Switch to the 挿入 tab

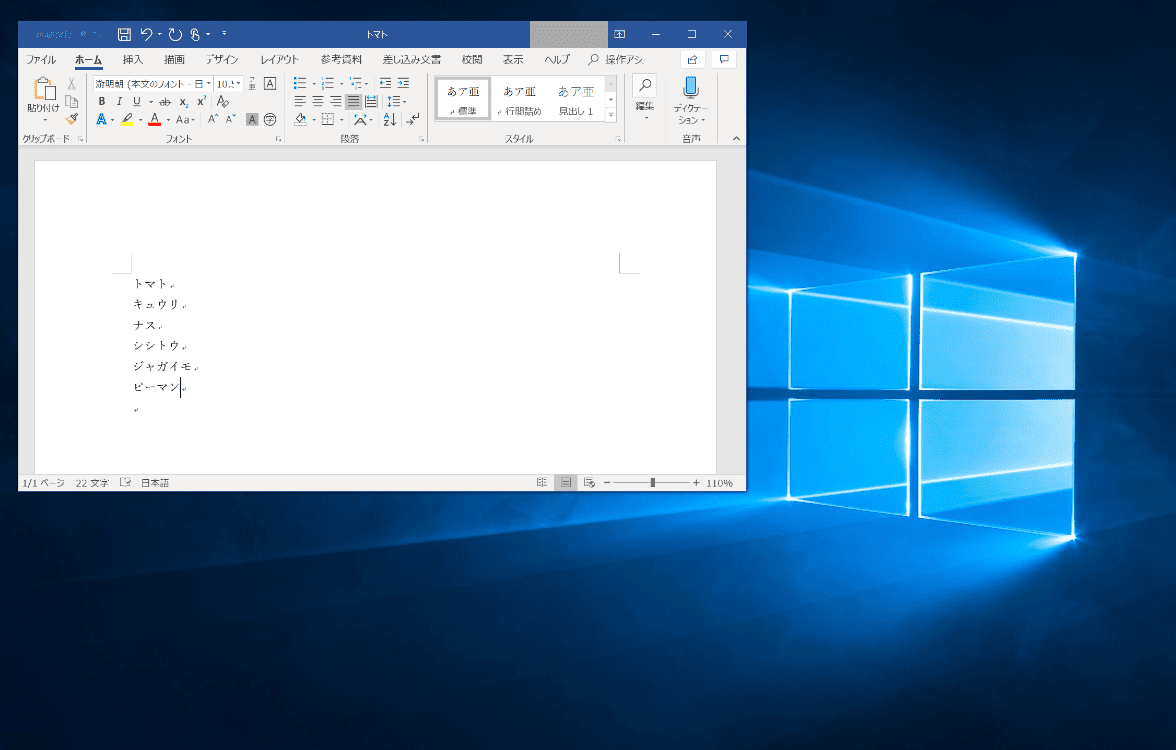(133, 60)
